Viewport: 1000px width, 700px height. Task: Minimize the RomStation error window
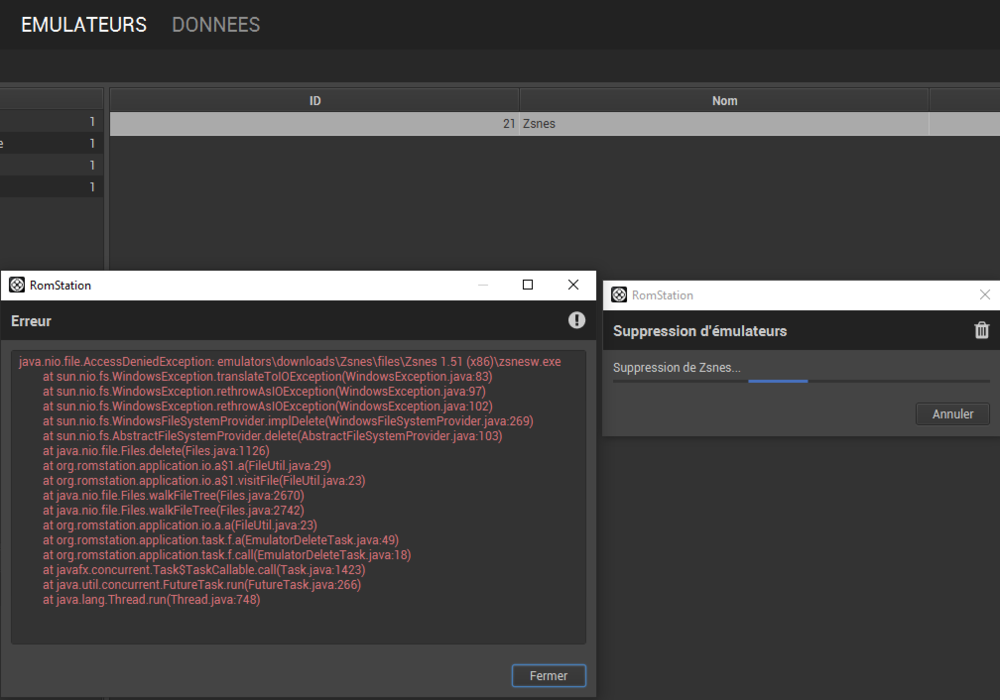[x=483, y=284]
